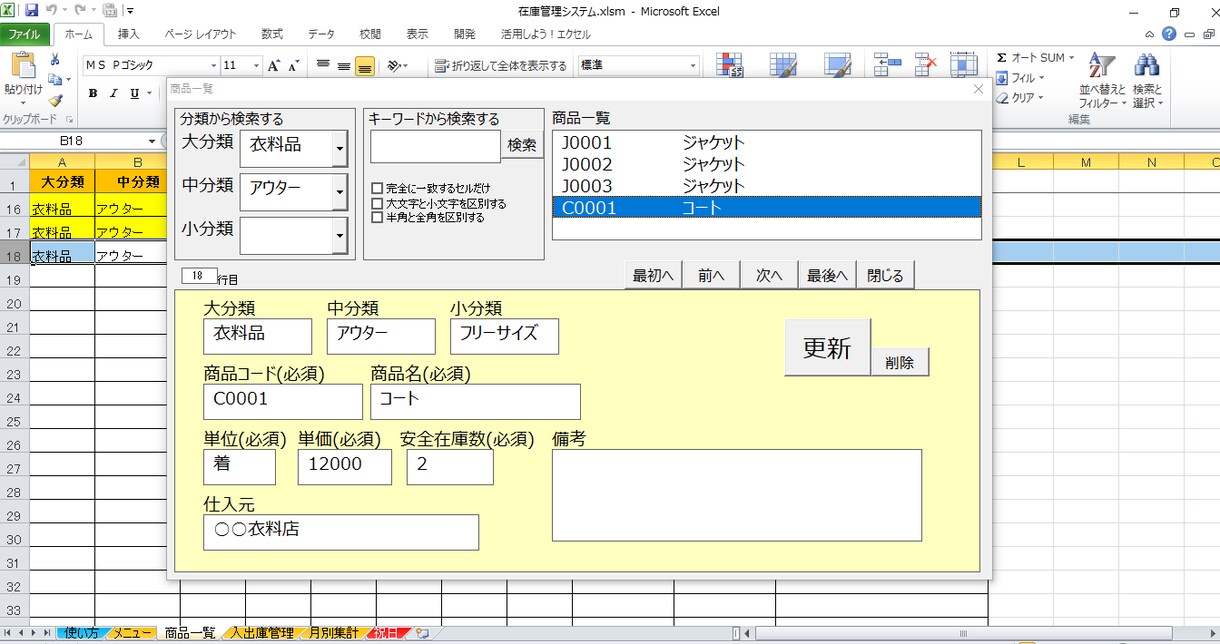Viewport: 1220px width, 644px height.
Task: Open the 小分類 combo box dropdown
Action: (x=340, y=236)
